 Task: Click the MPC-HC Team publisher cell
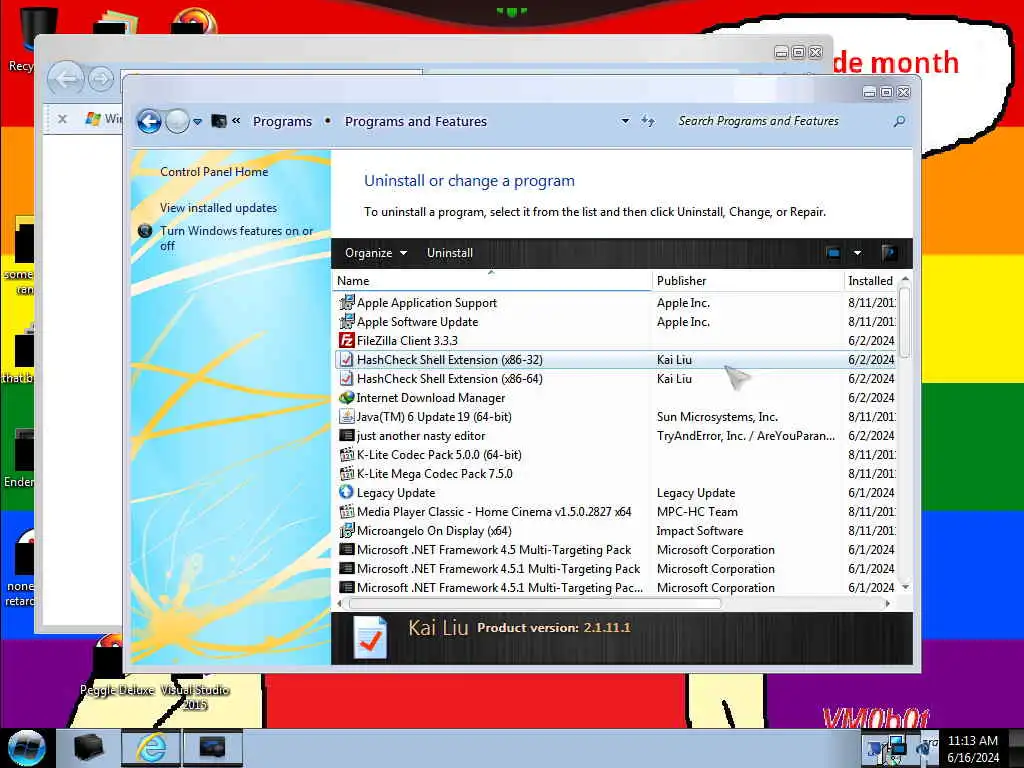pos(697,511)
